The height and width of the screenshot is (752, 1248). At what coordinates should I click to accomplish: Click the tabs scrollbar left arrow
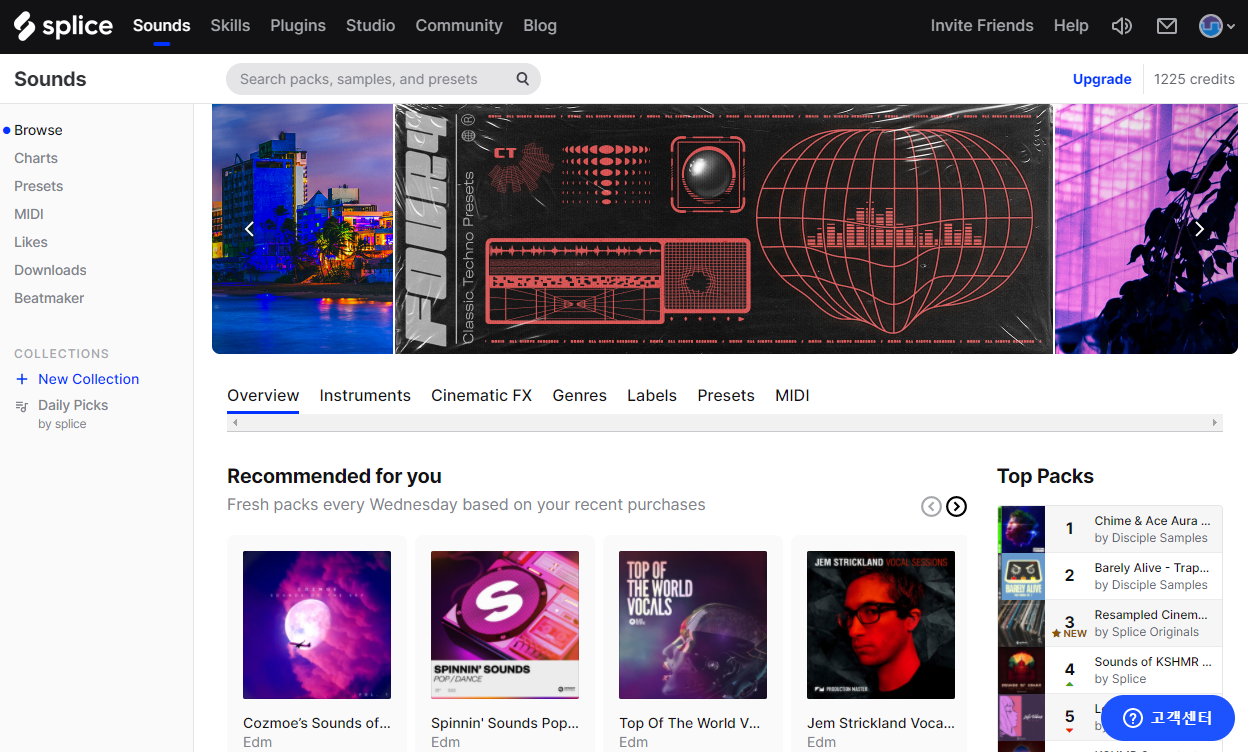point(235,423)
